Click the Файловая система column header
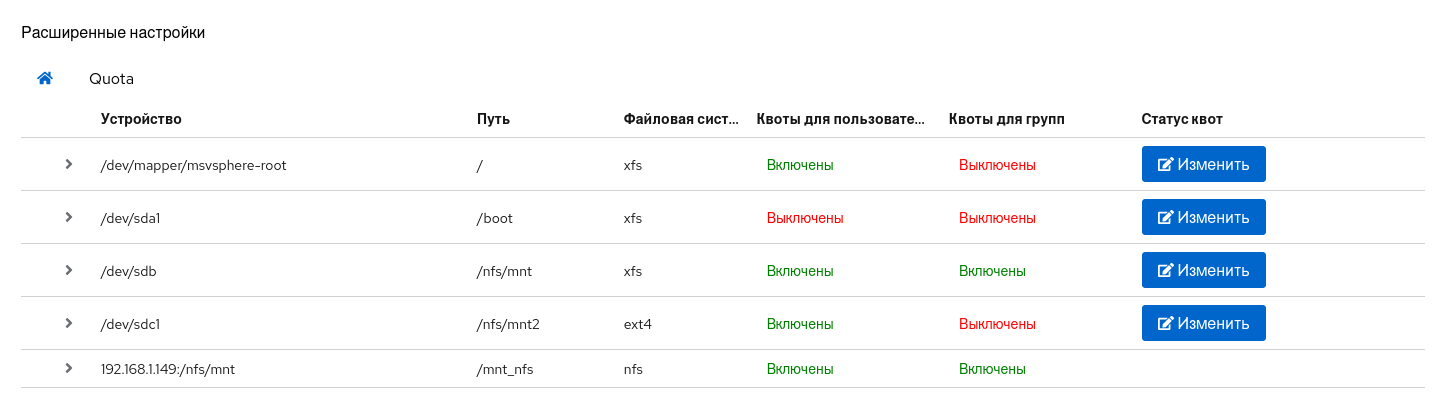1437x405 pixels. pyautogui.click(x=680, y=119)
